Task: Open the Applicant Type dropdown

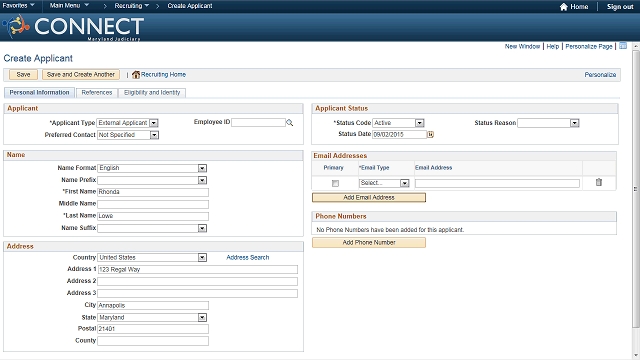Action: (x=153, y=123)
